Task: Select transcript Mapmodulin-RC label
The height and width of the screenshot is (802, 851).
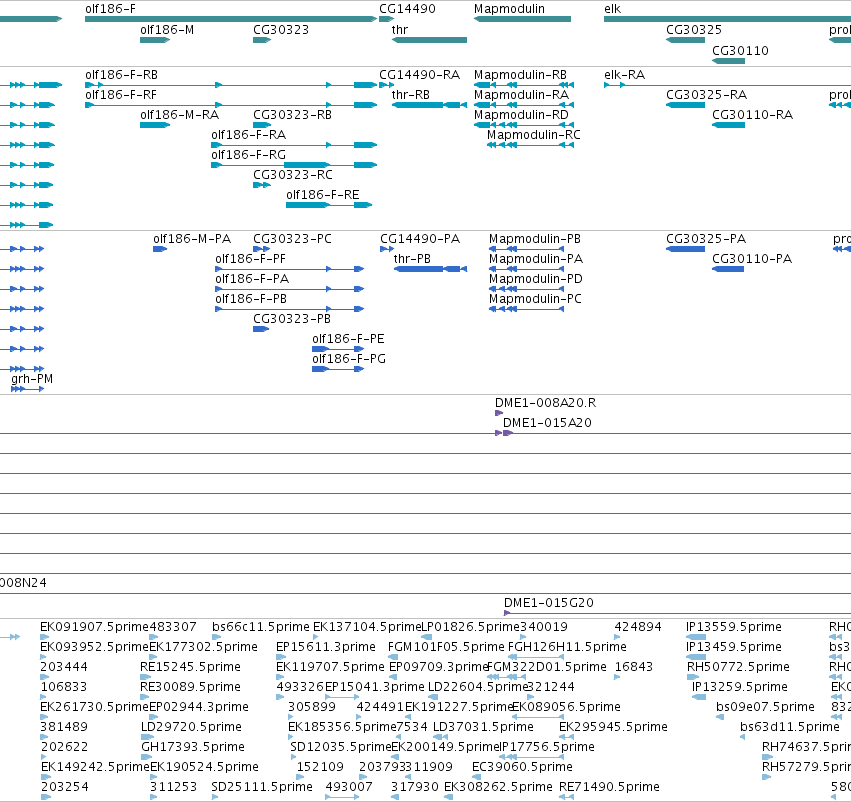Action: point(534,135)
